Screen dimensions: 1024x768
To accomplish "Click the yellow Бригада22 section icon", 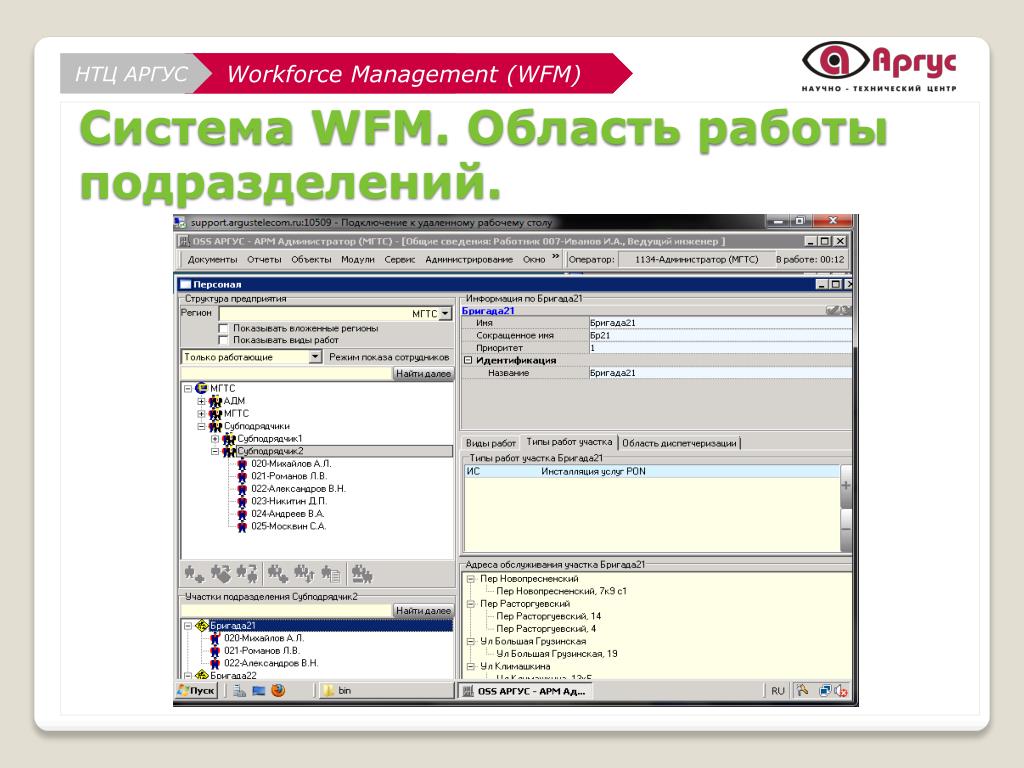I will coord(201,675).
